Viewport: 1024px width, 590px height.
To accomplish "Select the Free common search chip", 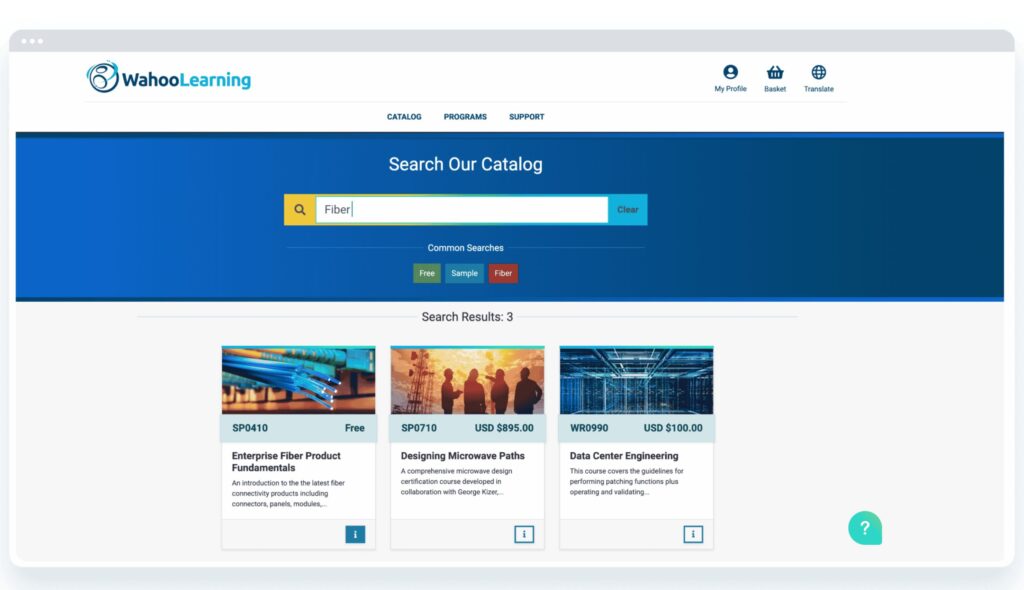I will [x=427, y=272].
